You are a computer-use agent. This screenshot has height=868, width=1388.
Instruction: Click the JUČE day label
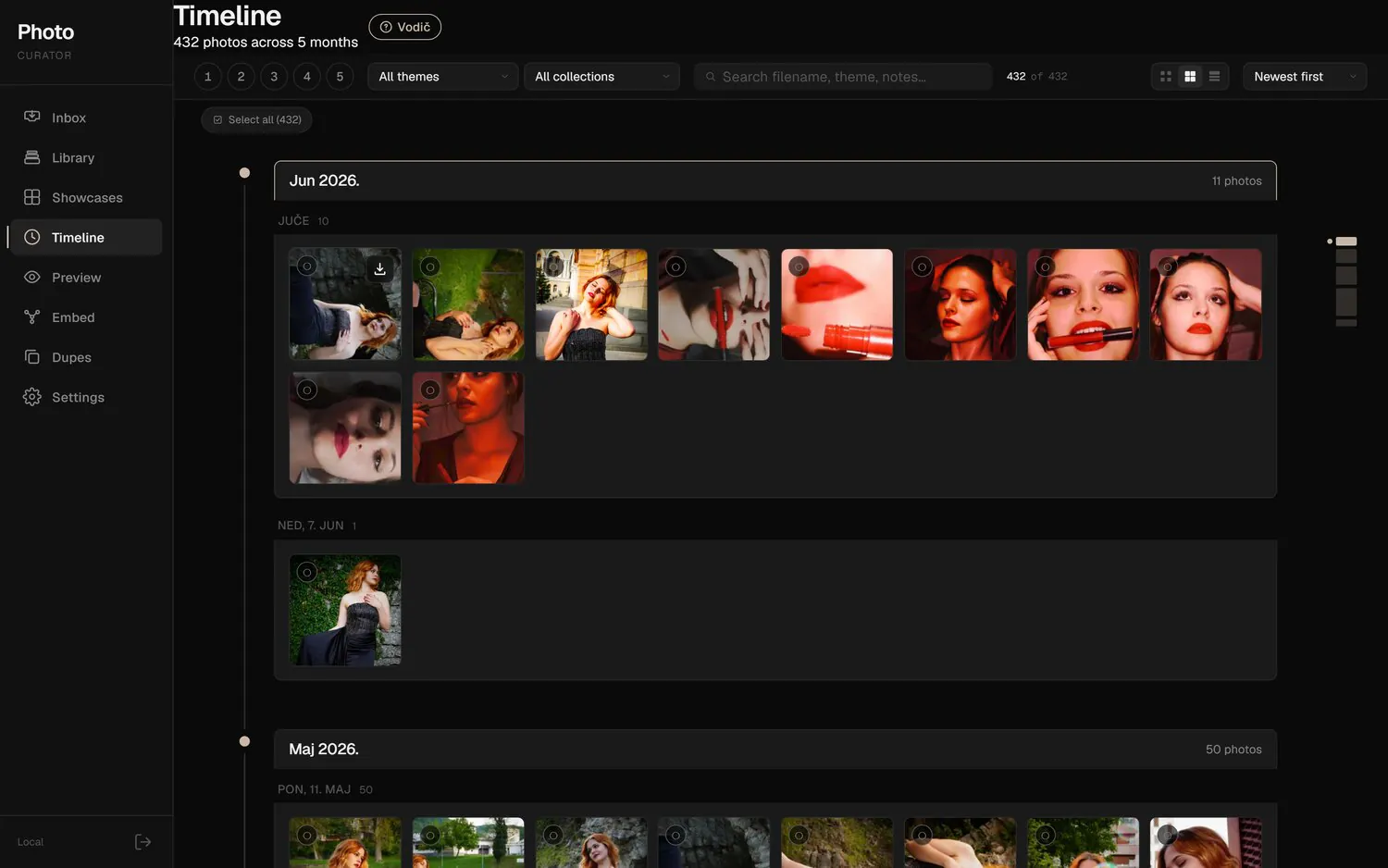[294, 220]
